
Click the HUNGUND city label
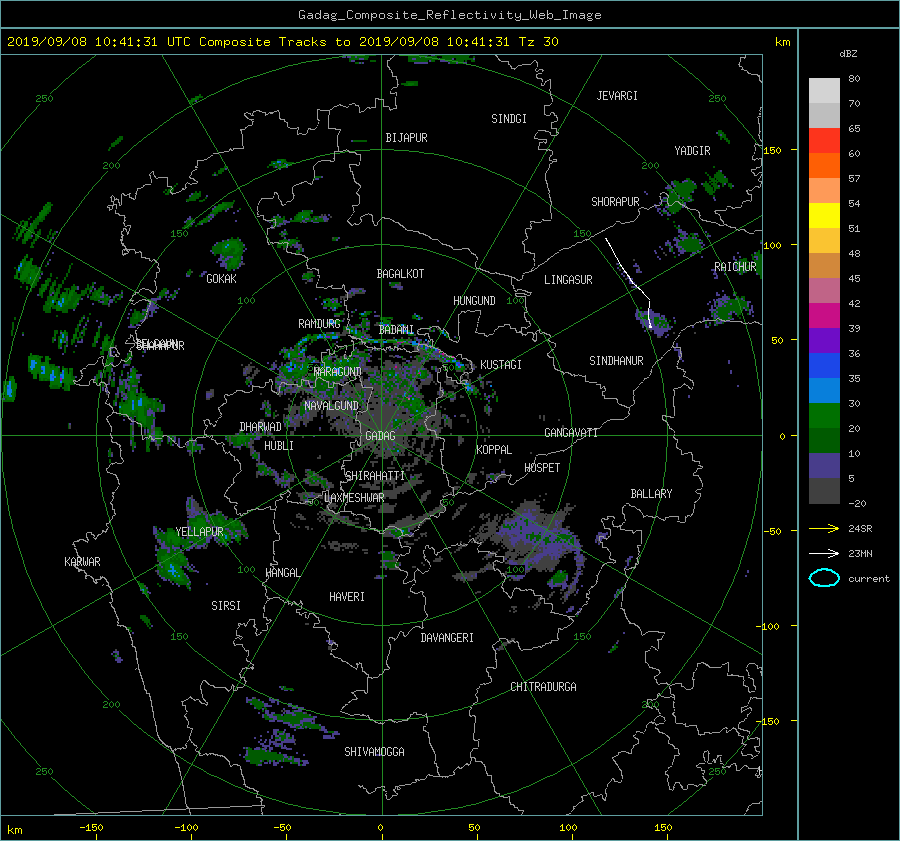pyautogui.click(x=474, y=301)
